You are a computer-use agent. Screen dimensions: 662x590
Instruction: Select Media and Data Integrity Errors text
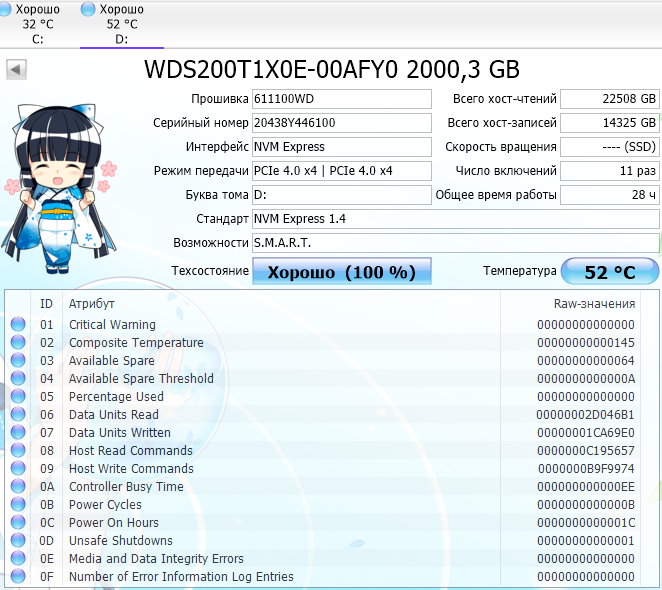(x=156, y=558)
